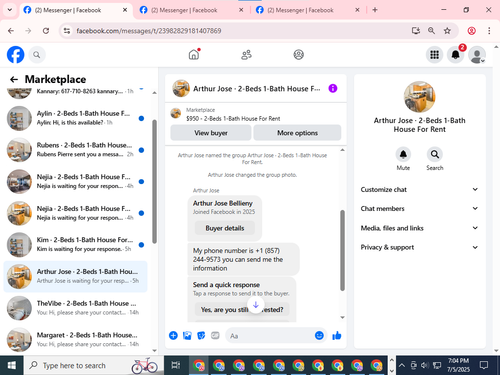Click the large listing photo in right panel
Viewport: 500px width, 375px height.
(x=419, y=97)
